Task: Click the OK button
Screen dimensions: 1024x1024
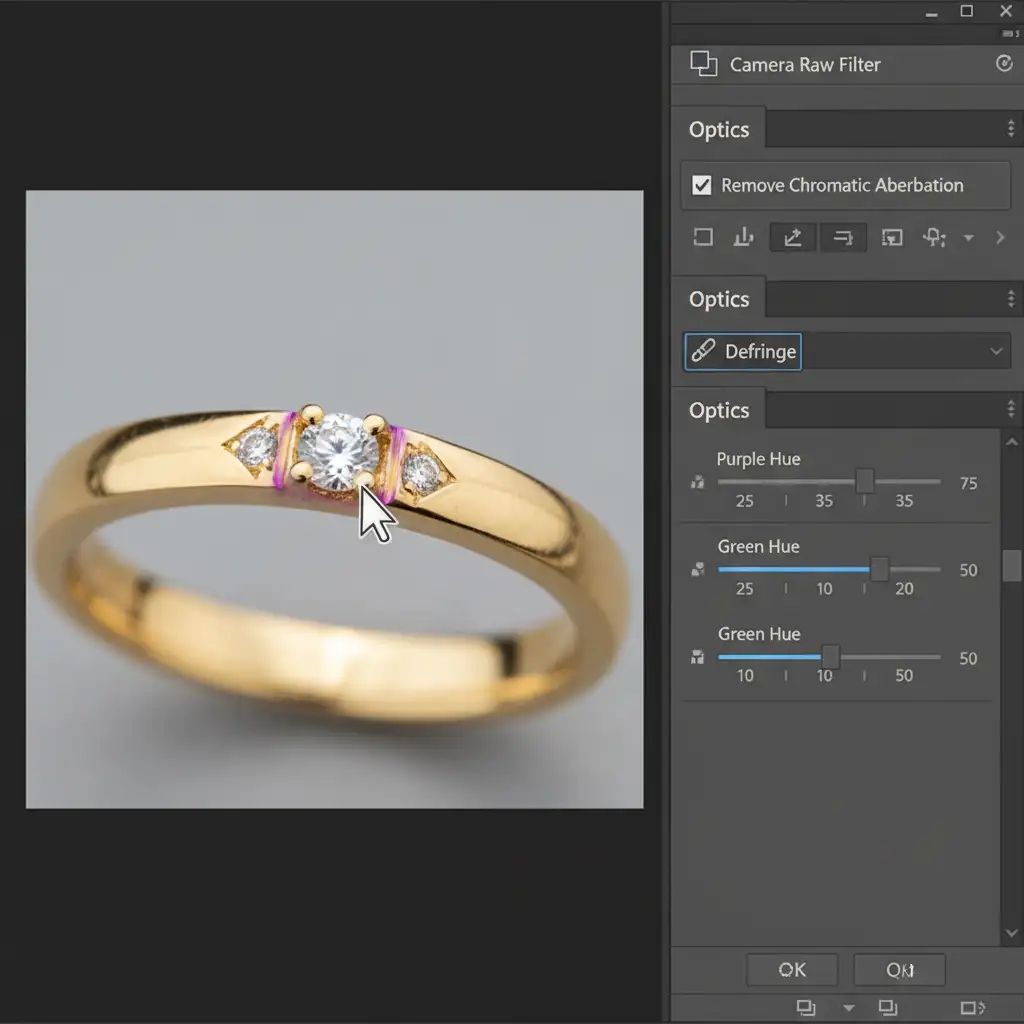Action: pos(792,969)
